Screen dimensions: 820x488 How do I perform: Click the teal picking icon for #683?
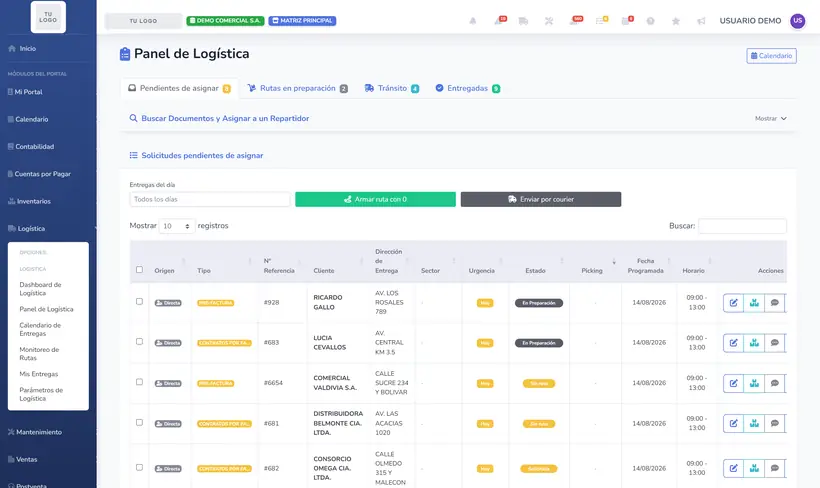click(x=754, y=343)
